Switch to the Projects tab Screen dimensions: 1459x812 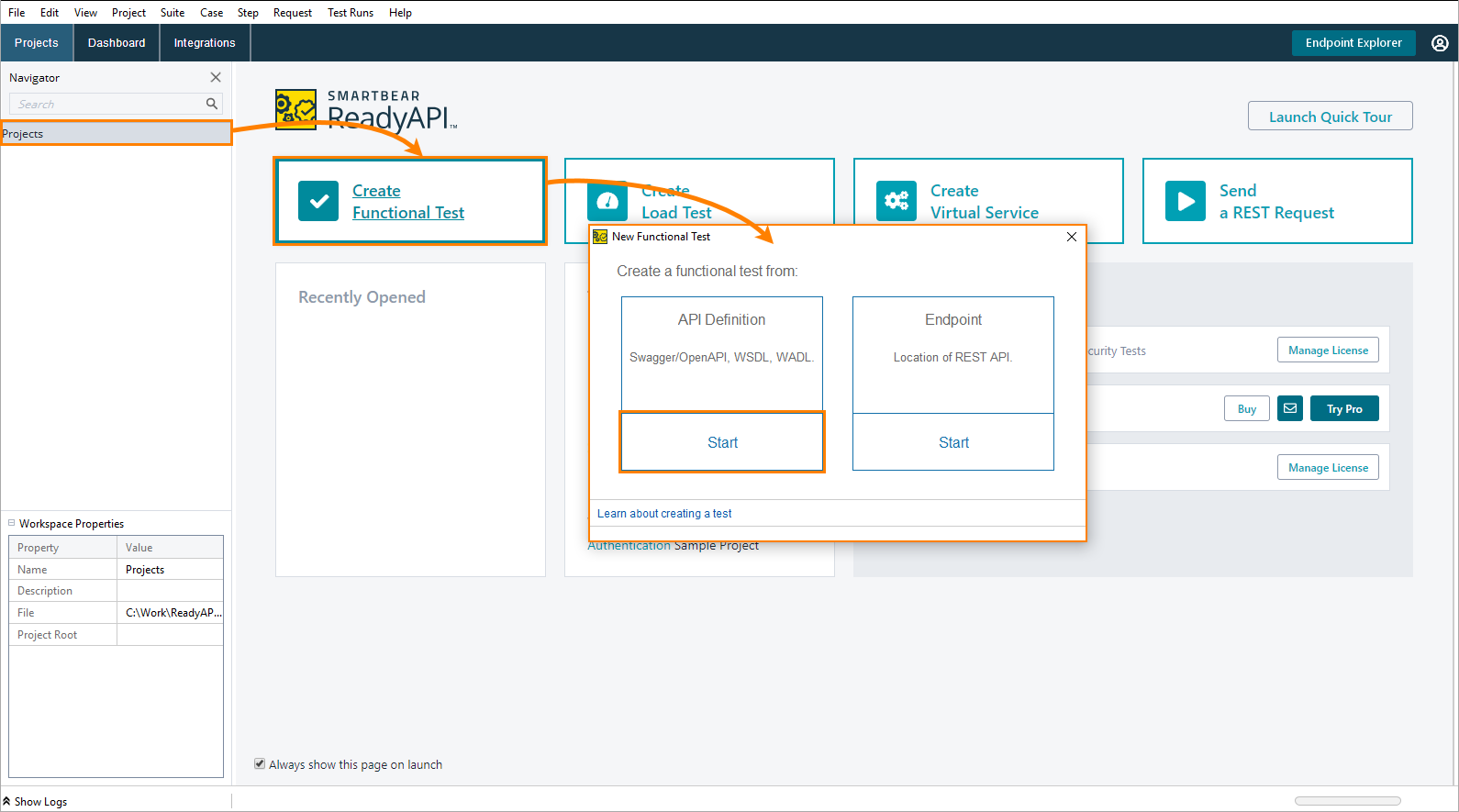pos(37,43)
